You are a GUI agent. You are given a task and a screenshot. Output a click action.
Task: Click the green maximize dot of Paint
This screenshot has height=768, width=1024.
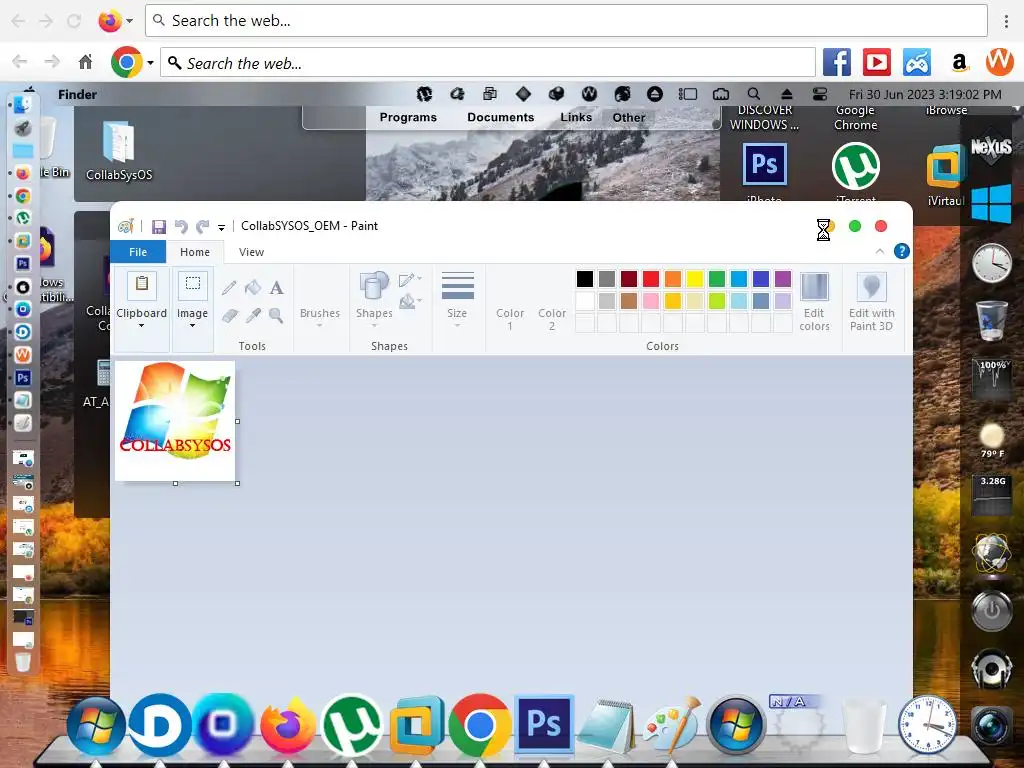click(855, 226)
